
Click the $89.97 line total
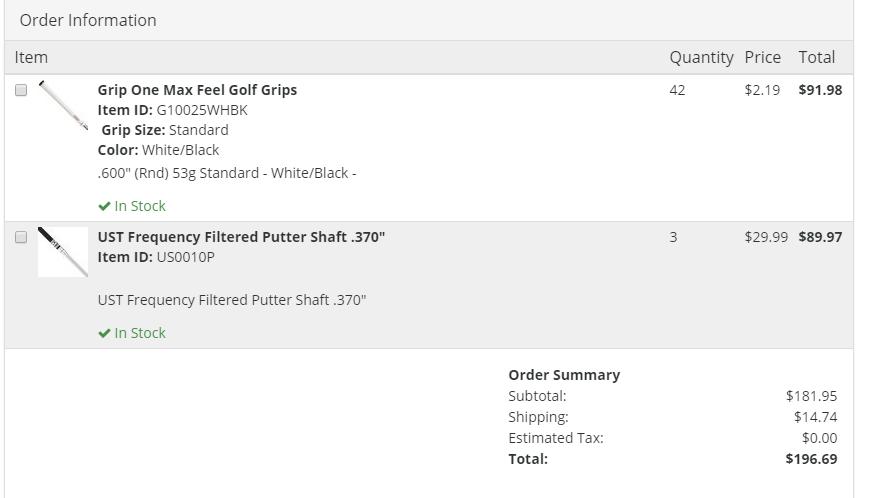pos(820,237)
